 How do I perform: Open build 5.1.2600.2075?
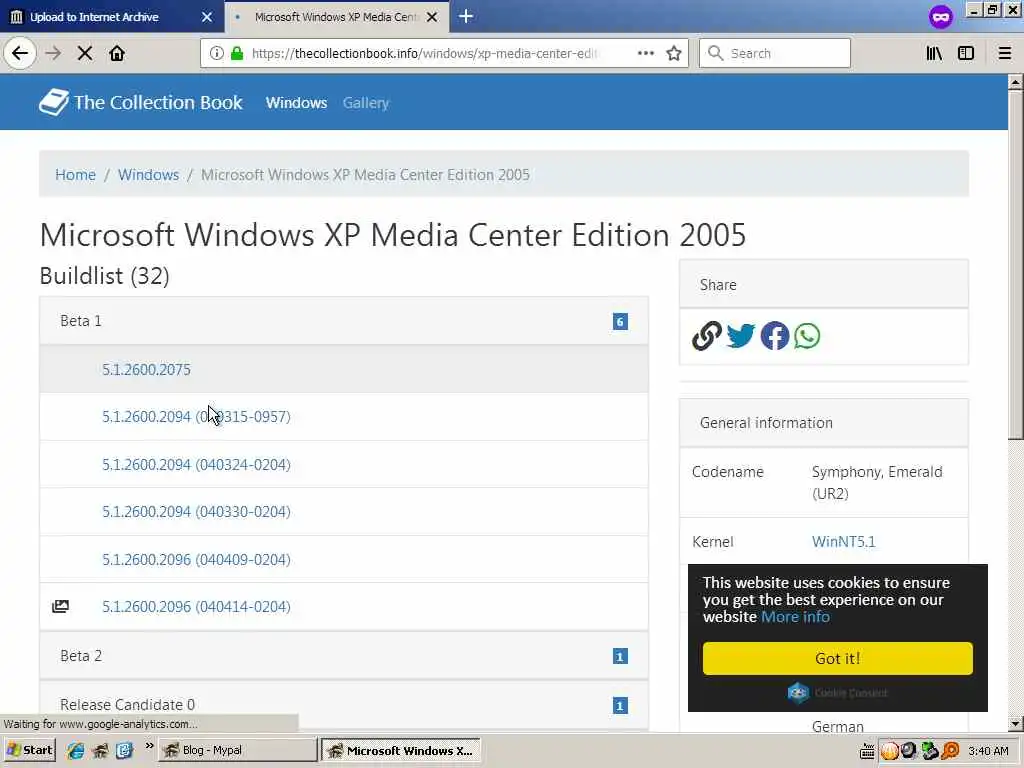pos(146,370)
